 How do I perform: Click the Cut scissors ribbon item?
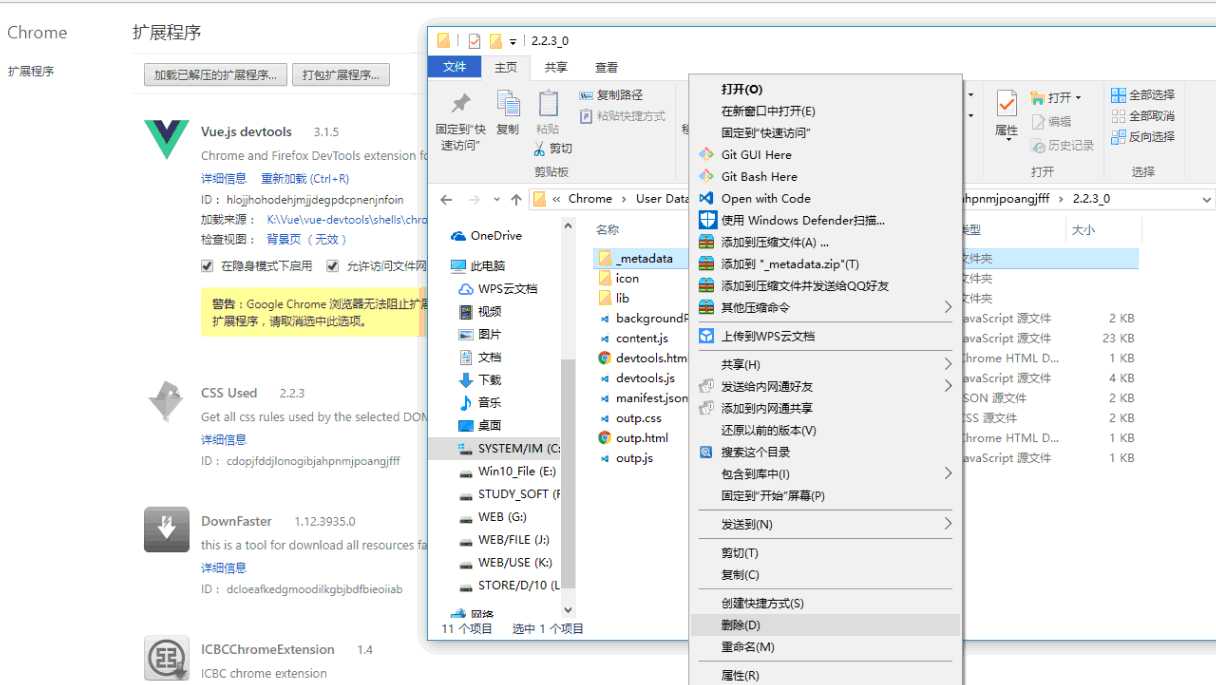pos(553,149)
